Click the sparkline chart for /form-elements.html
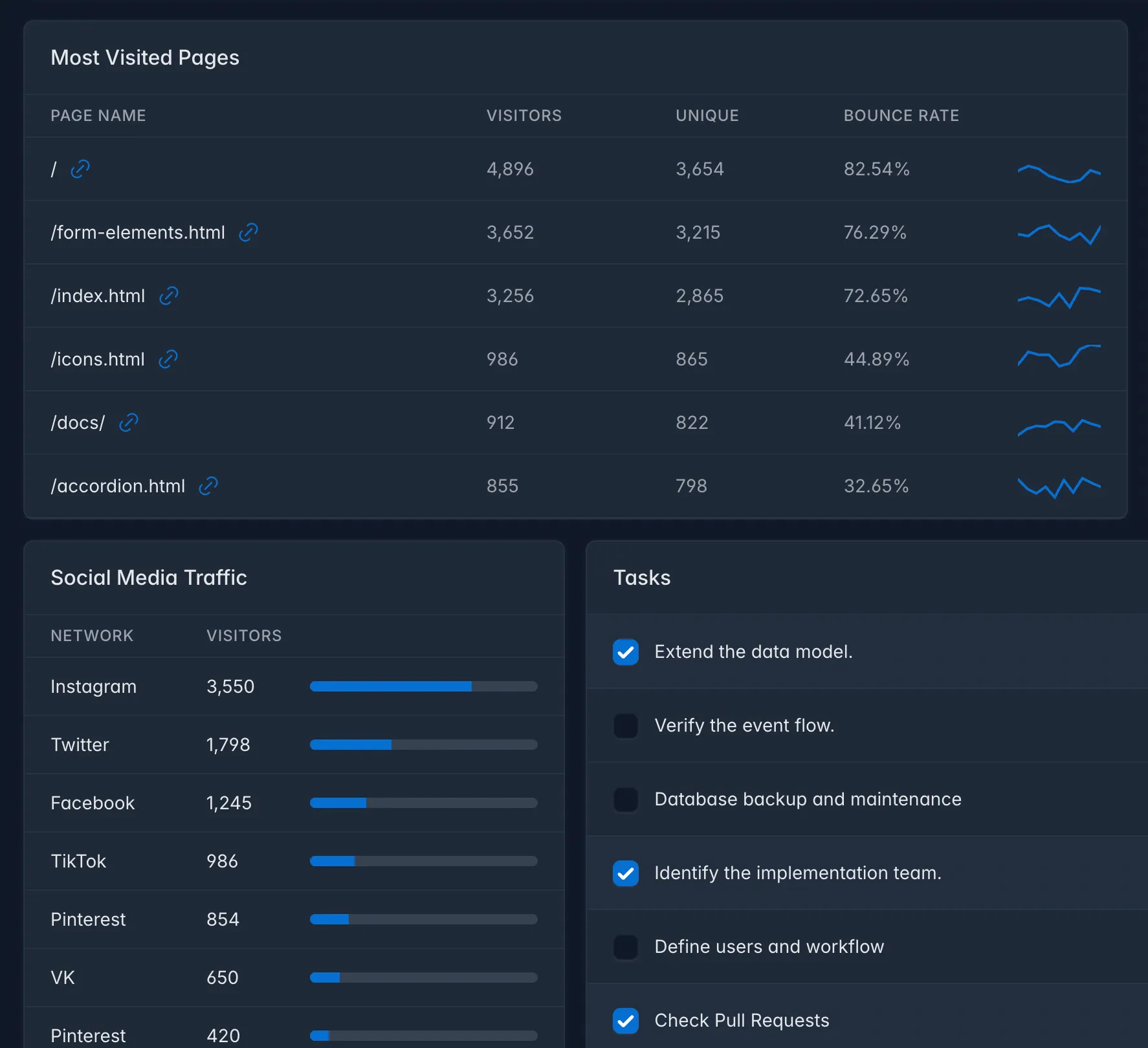Screen dimensions: 1148x1048 coord(1059,234)
